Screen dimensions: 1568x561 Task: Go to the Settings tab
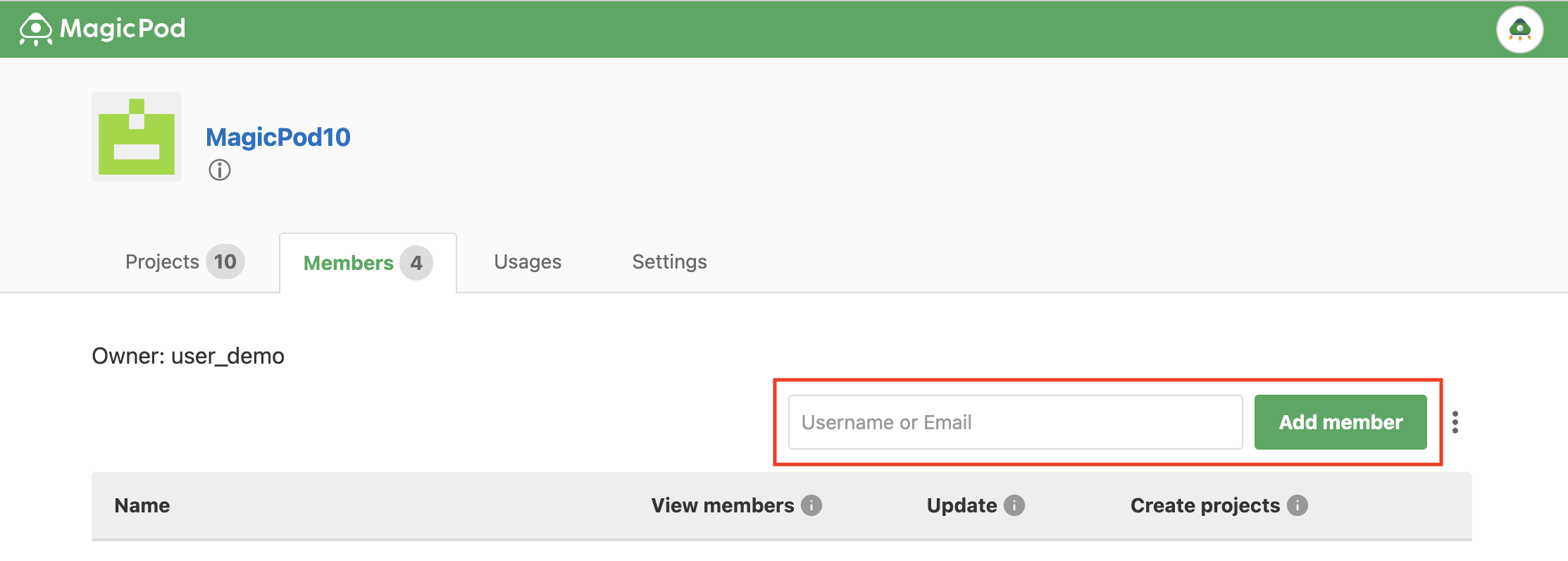click(x=669, y=262)
